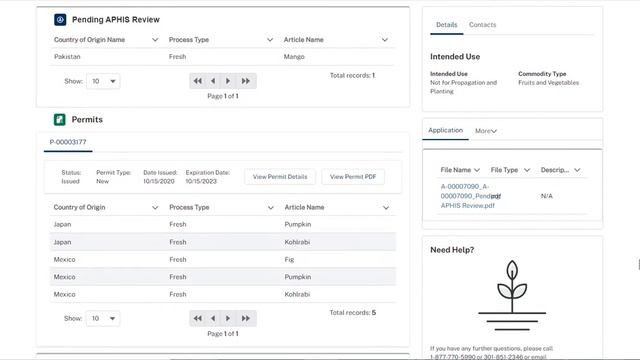
Task: Expand Description column menu
Action: tap(577, 170)
